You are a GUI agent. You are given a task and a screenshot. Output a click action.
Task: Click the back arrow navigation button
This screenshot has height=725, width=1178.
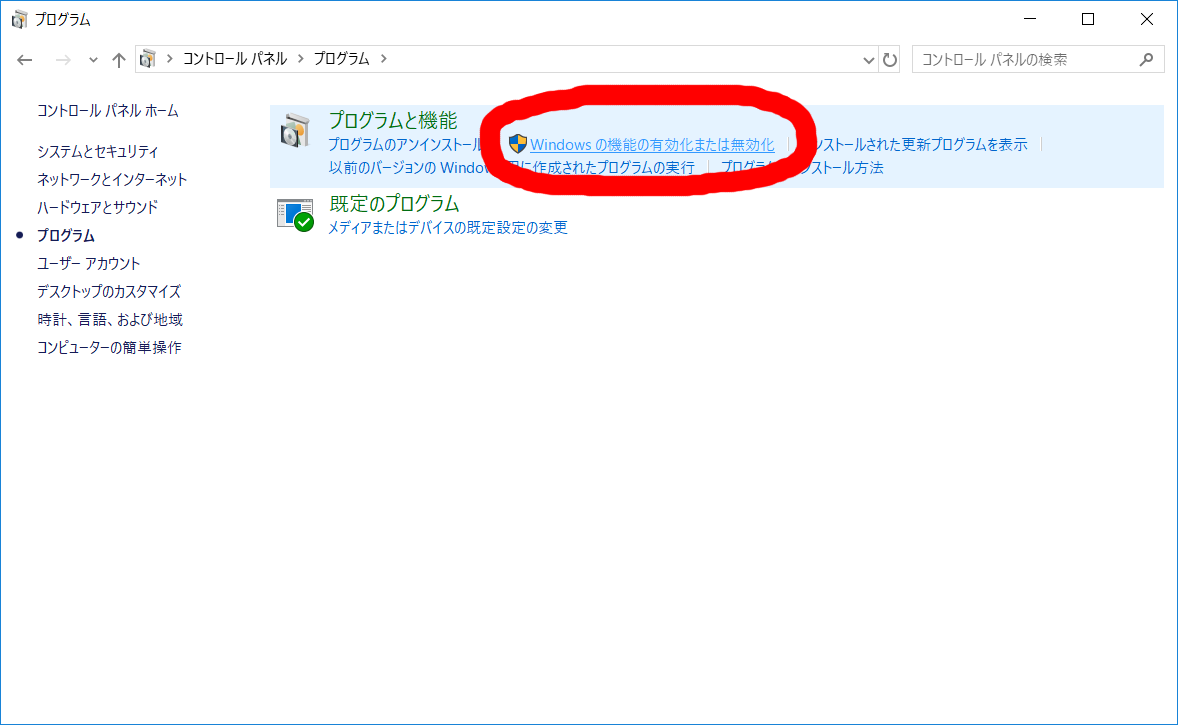tap(26, 60)
